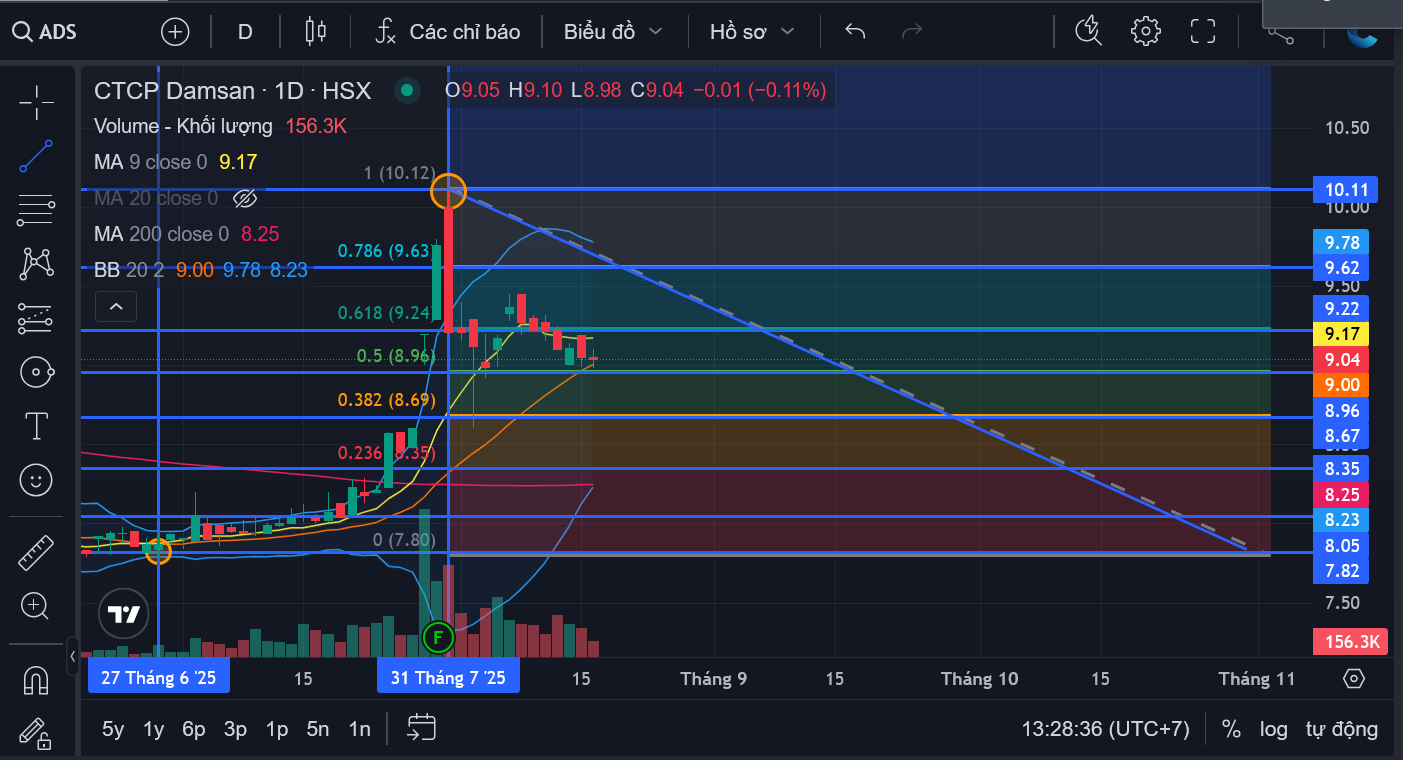Click the orange anchor circle at the 10.12 high
The image size is (1403, 760).
tap(448, 190)
